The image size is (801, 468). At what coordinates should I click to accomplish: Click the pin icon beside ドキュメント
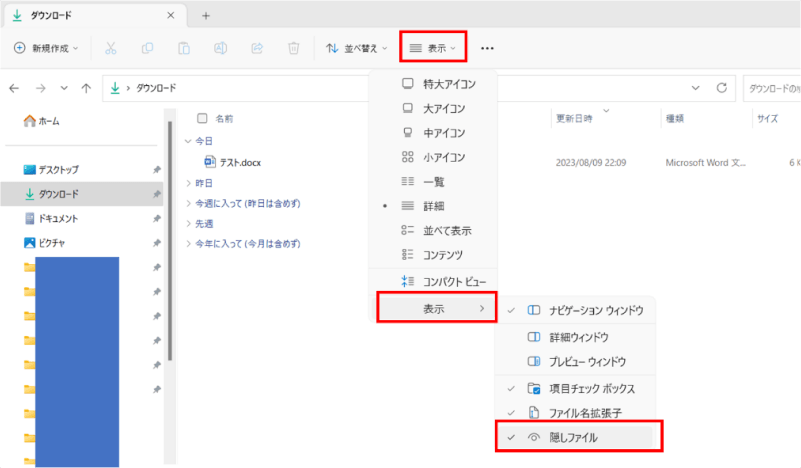click(157, 219)
